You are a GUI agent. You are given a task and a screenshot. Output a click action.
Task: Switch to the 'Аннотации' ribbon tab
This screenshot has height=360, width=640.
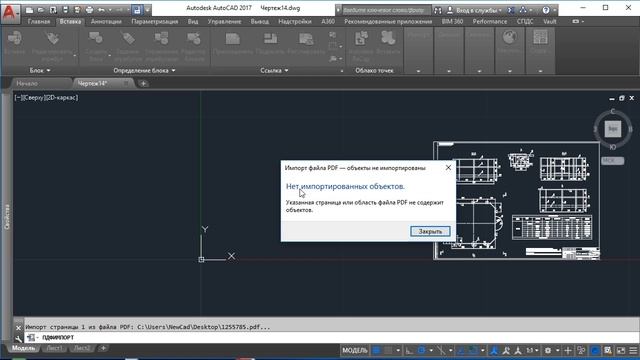pyautogui.click(x=106, y=21)
